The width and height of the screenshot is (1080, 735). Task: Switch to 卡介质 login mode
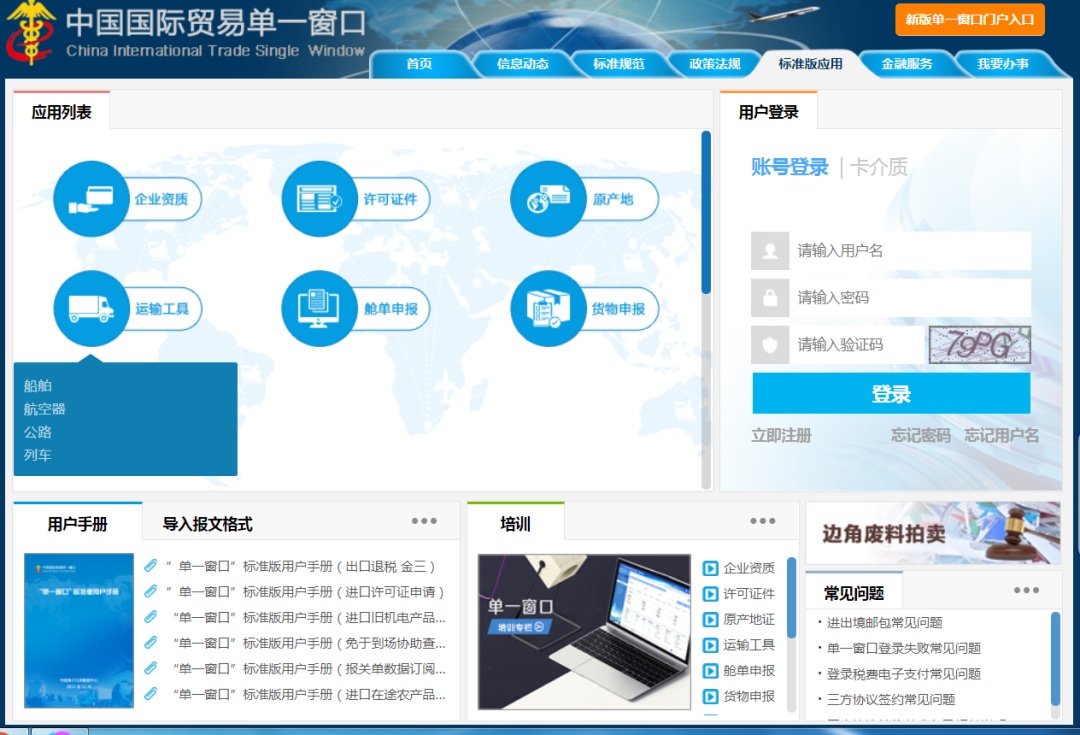(x=879, y=168)
